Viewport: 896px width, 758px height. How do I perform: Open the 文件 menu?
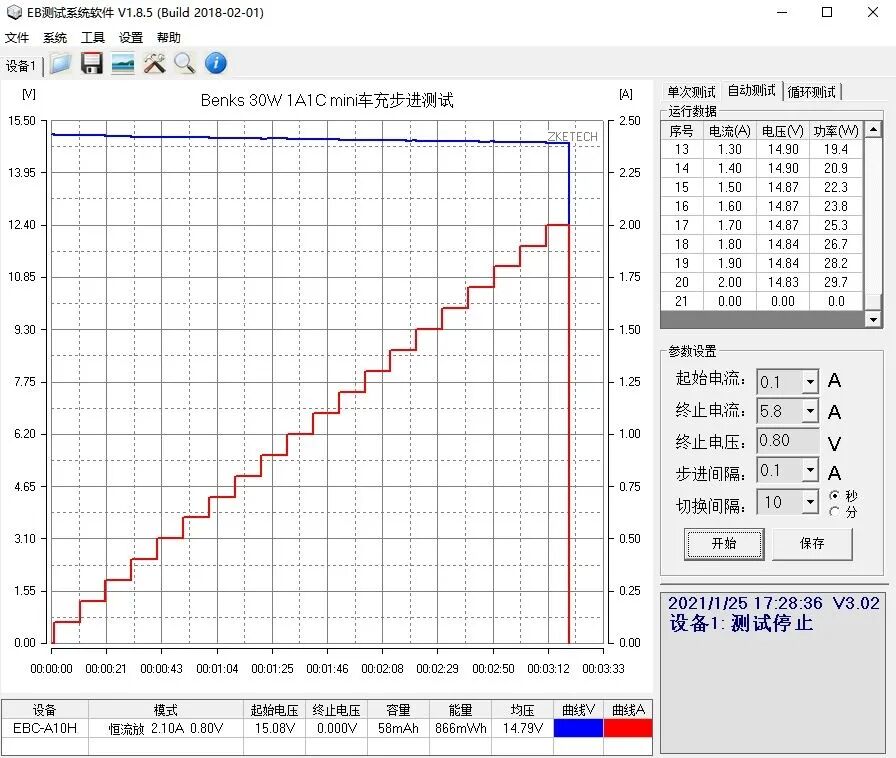tap(17, 38)
